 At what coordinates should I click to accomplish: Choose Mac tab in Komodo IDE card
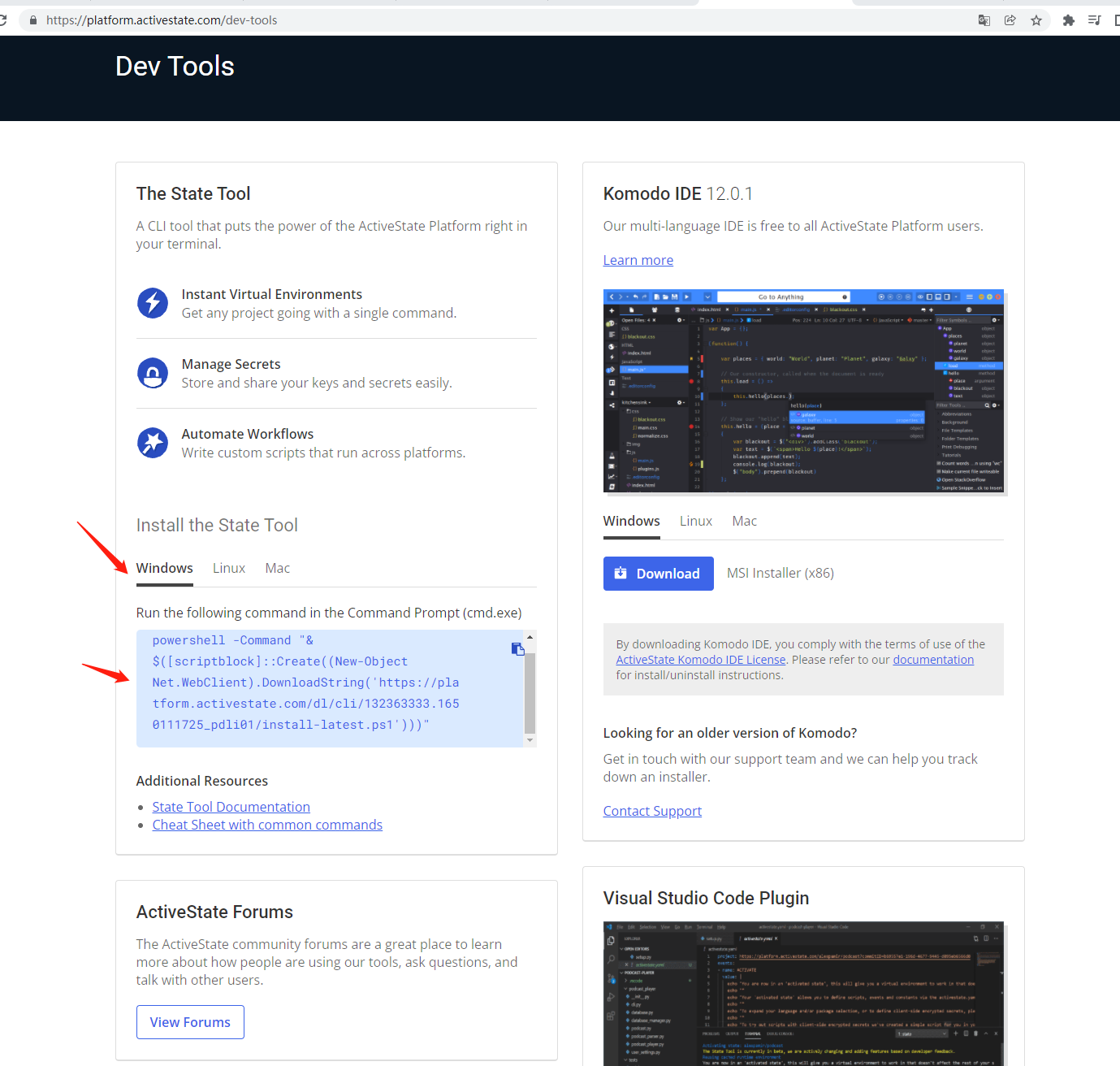[745, 521]
